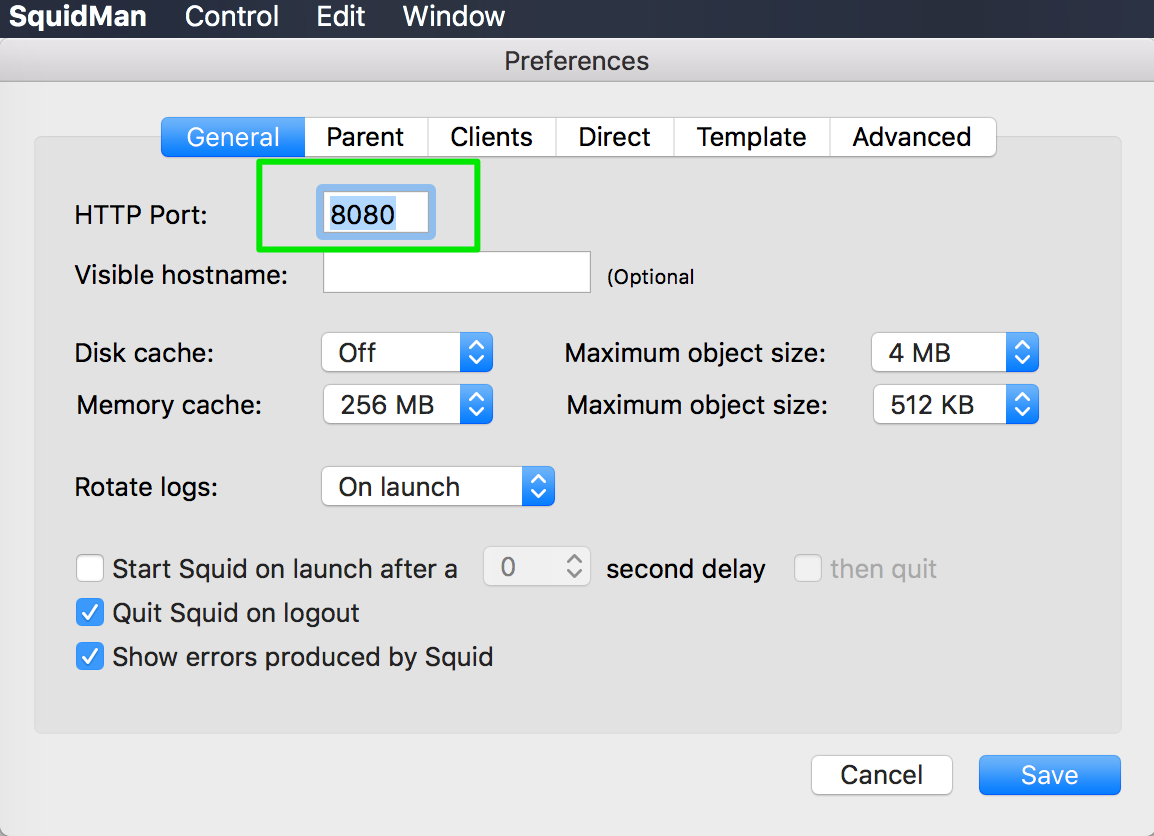Click the Visible hostname text field
The image size is (1154, 836).
click(456, 272)
